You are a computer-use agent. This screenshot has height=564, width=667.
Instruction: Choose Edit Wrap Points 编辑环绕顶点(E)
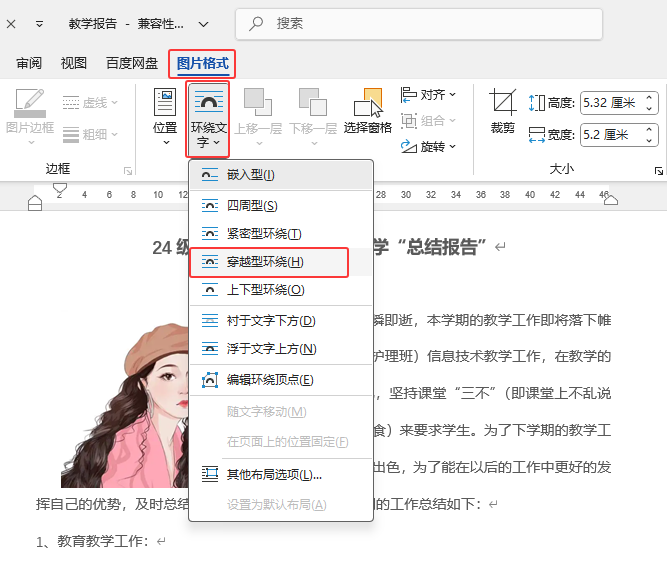pyautogui.click(x=281, y=380)
